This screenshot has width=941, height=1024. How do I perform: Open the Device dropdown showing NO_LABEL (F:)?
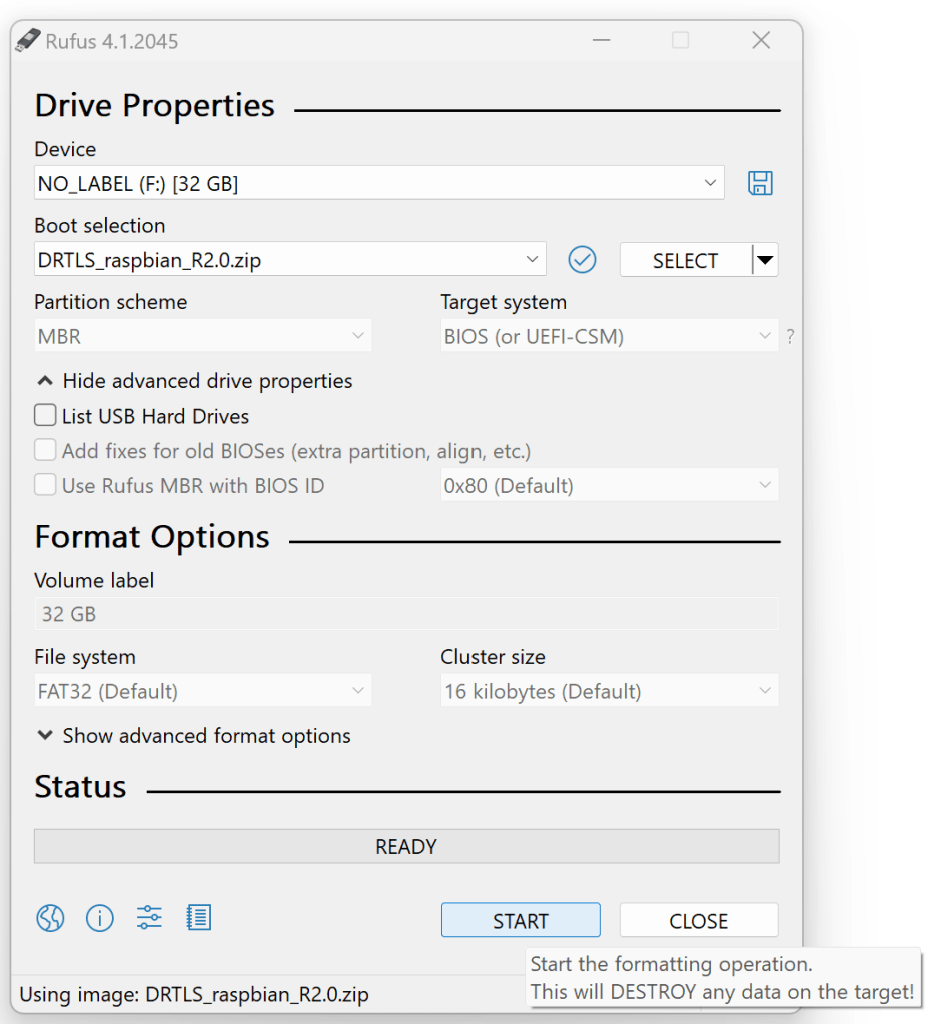click(379, 183)
